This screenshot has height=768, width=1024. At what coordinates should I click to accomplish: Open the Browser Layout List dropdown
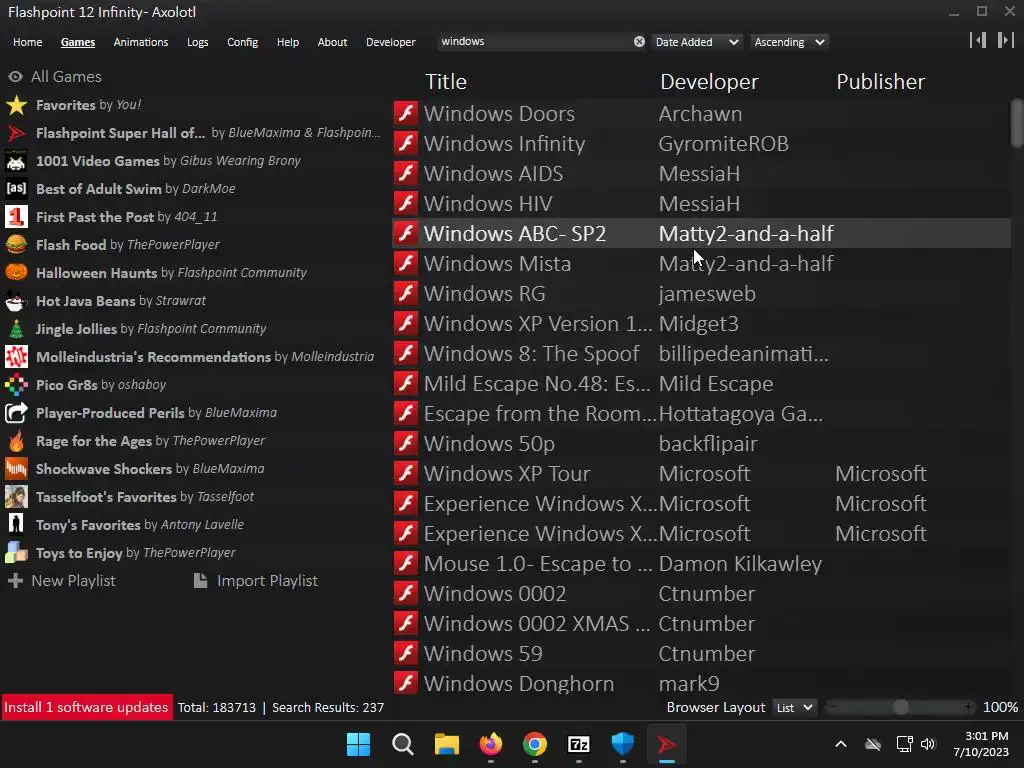click(794, 707)
